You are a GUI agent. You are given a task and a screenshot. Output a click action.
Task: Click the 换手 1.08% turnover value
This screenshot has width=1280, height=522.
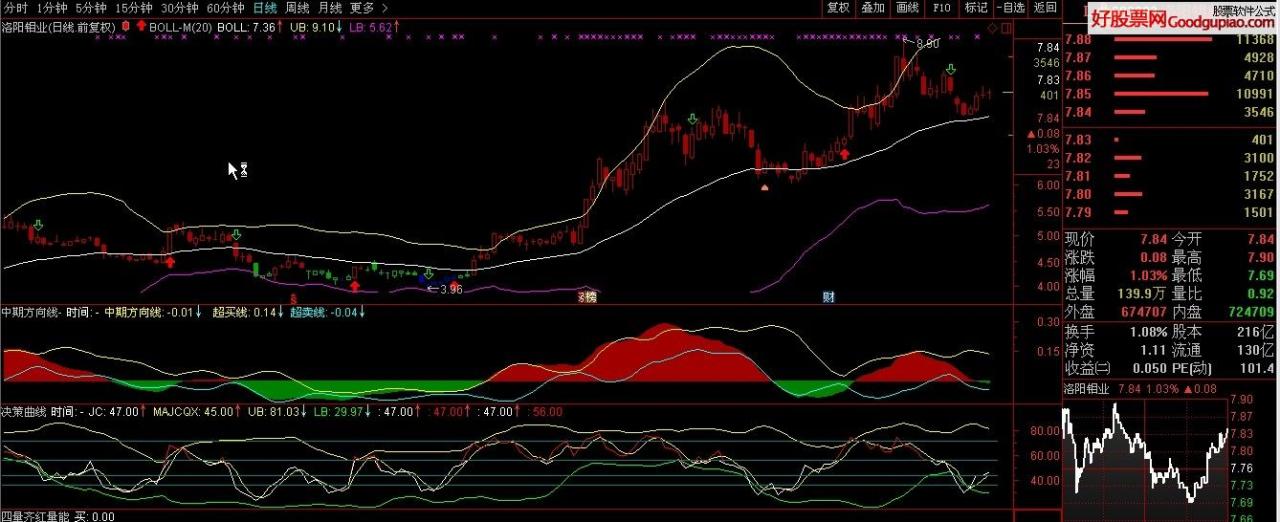point(1147,331)
